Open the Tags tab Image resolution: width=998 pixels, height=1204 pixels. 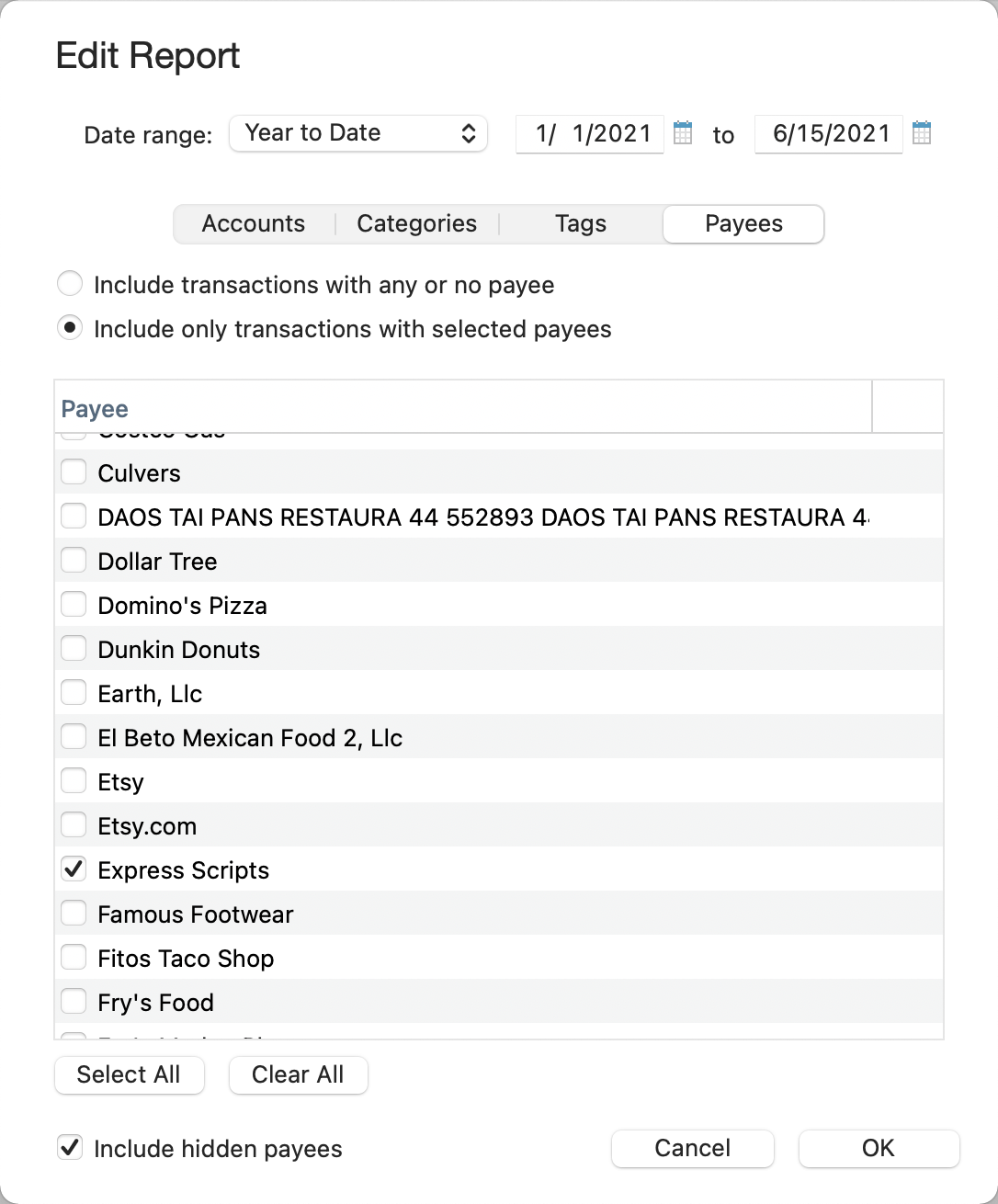[x=581, y=224]
